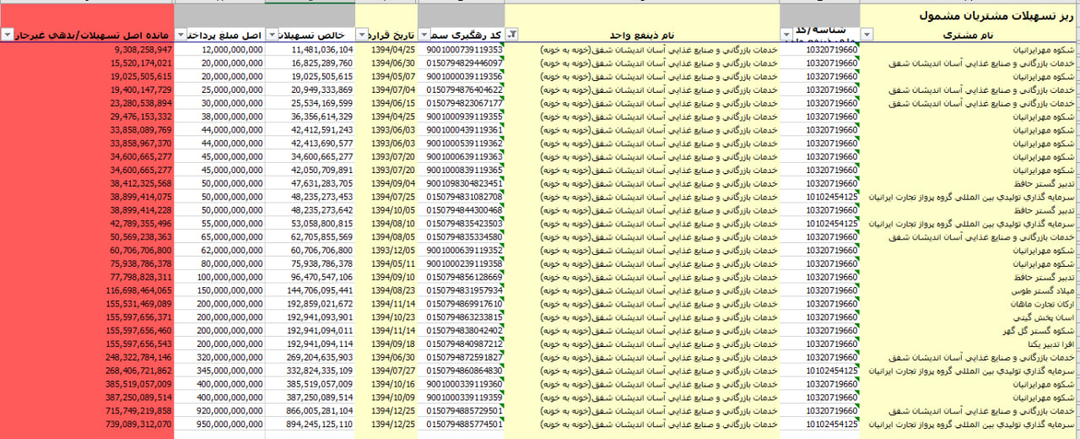Open filter dropdown for نام مشتری column
Screen dimensions: 1080x439
pos(867,34)
